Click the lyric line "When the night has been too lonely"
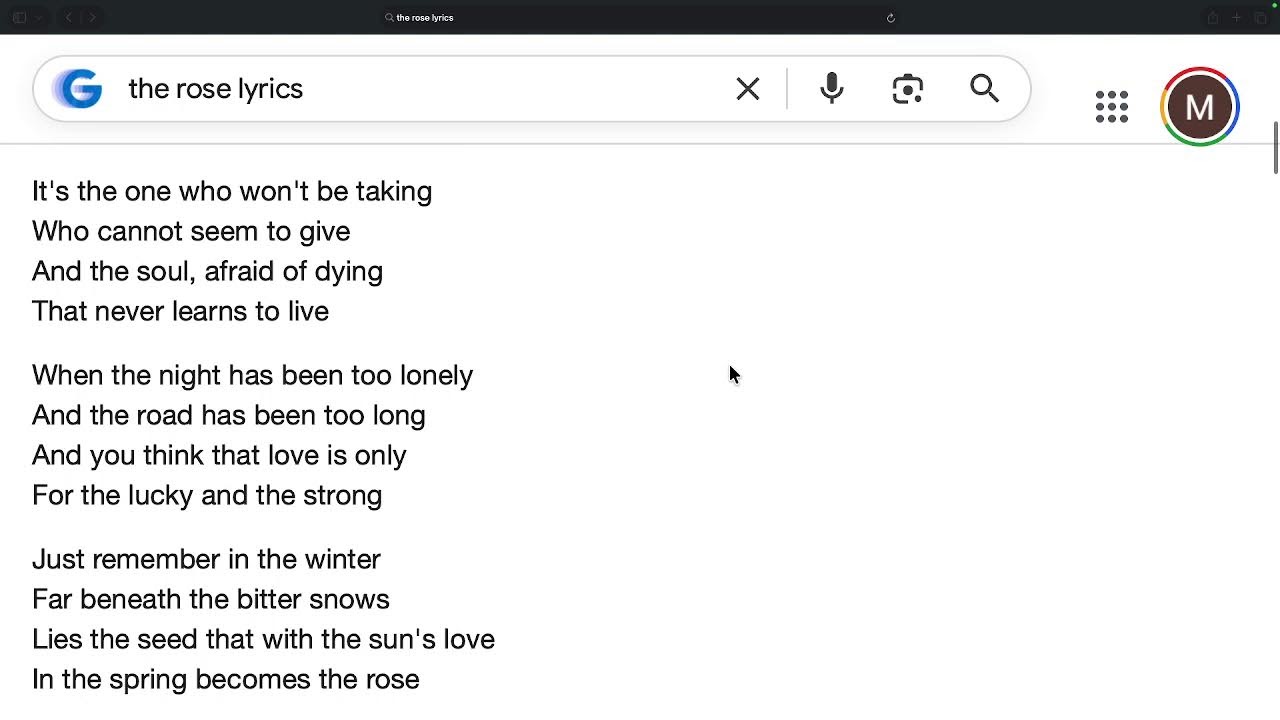 (252, 375)
